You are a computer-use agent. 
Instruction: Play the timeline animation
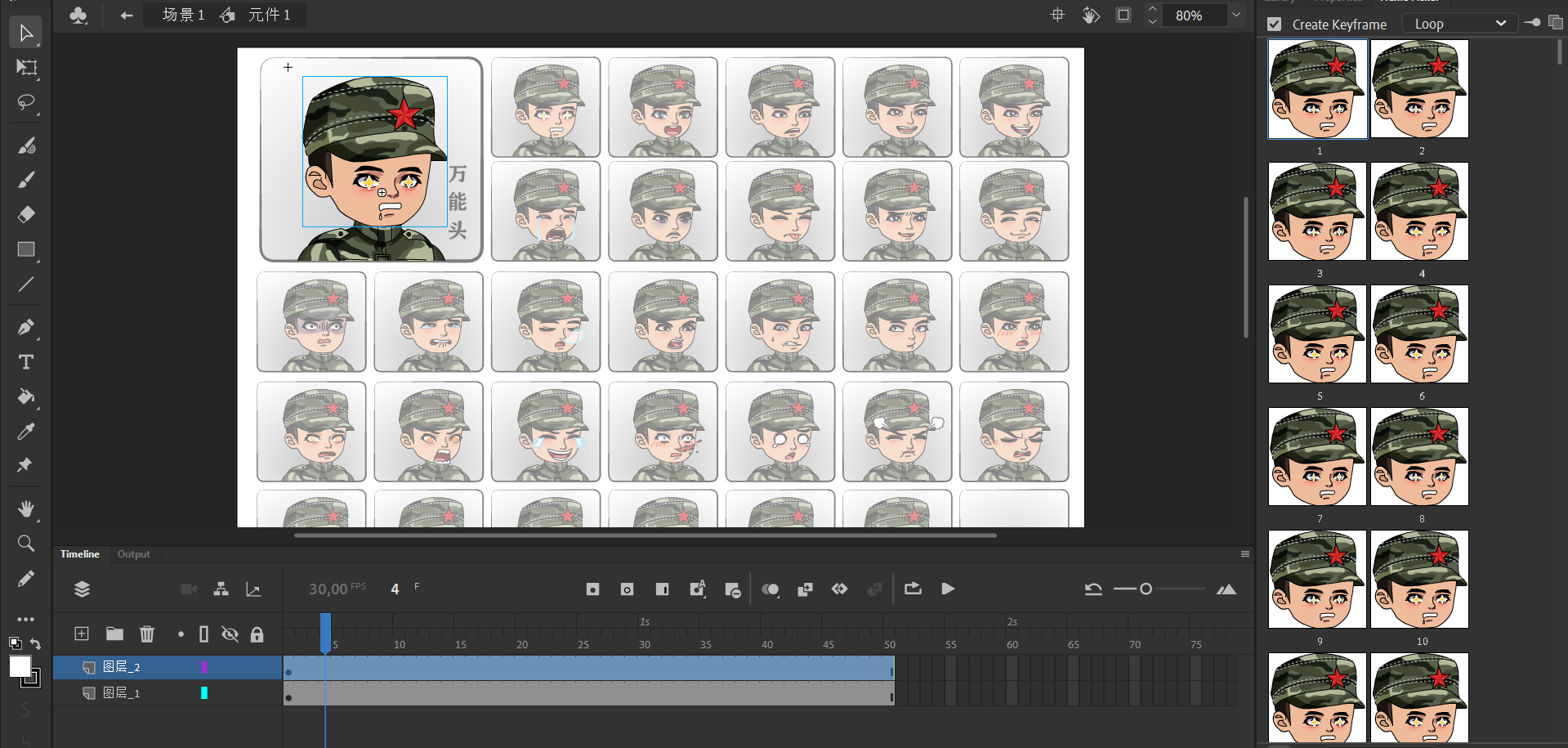click(x=948, y=589)
